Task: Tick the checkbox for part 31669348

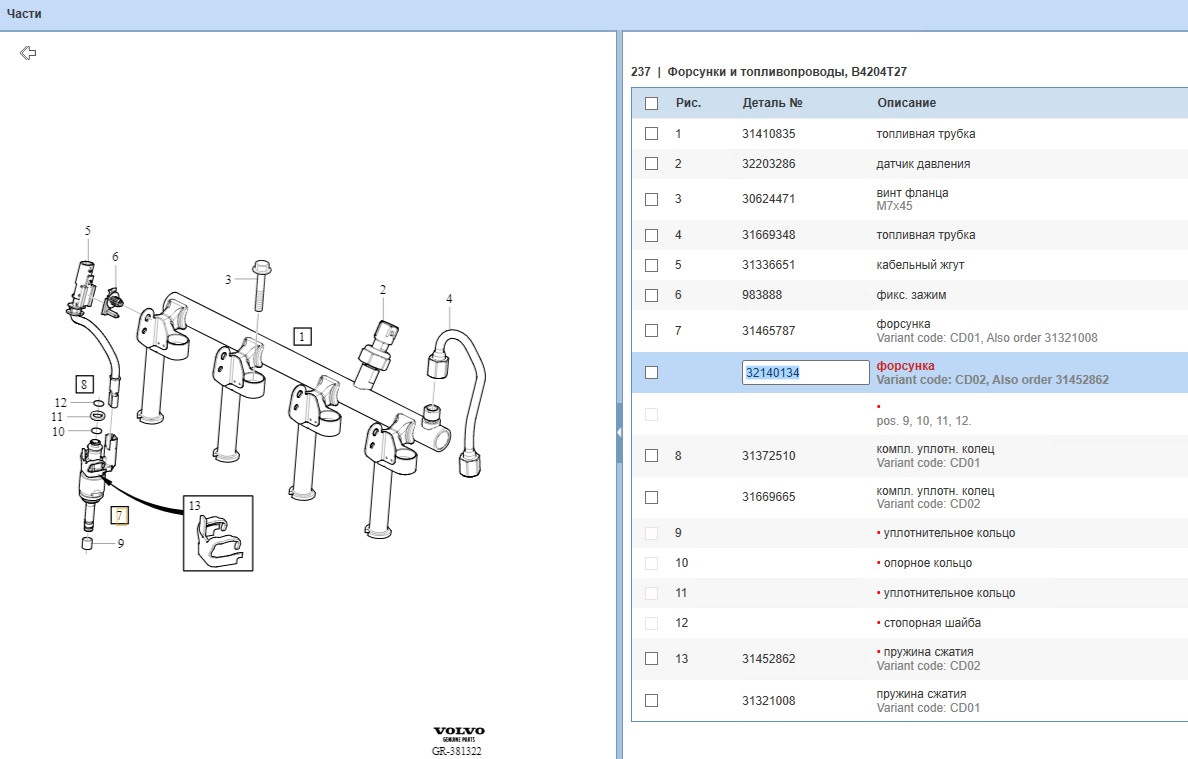Action: click(x=652, y=235)
